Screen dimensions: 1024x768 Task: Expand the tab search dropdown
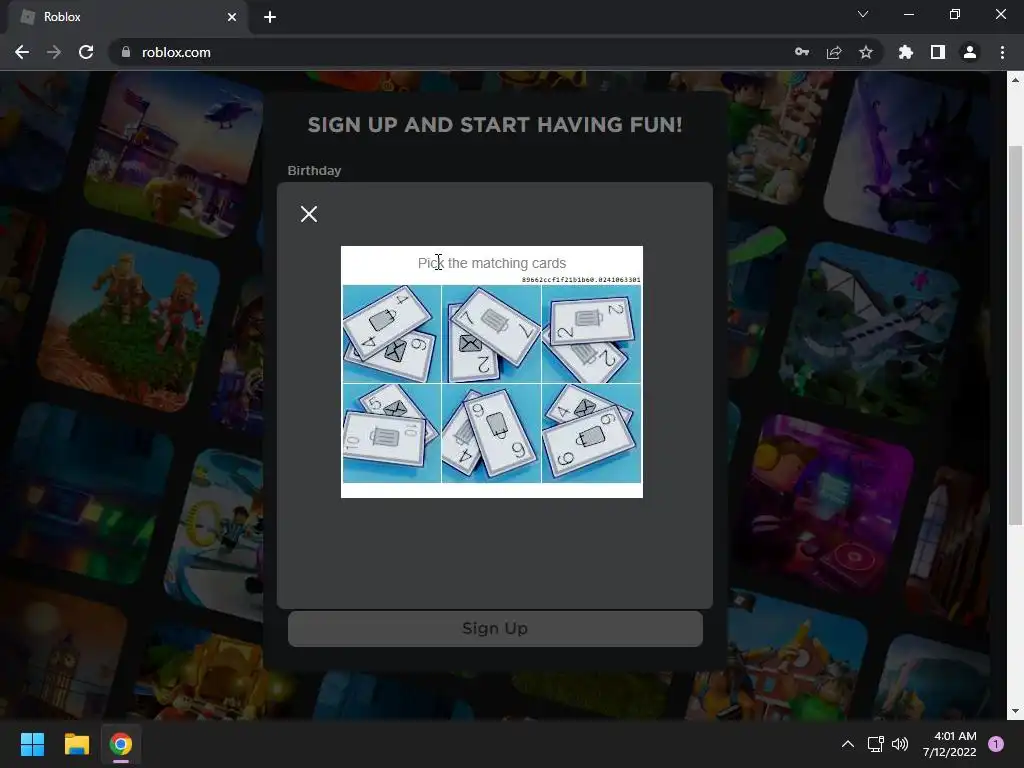click(x=863, y=14)
